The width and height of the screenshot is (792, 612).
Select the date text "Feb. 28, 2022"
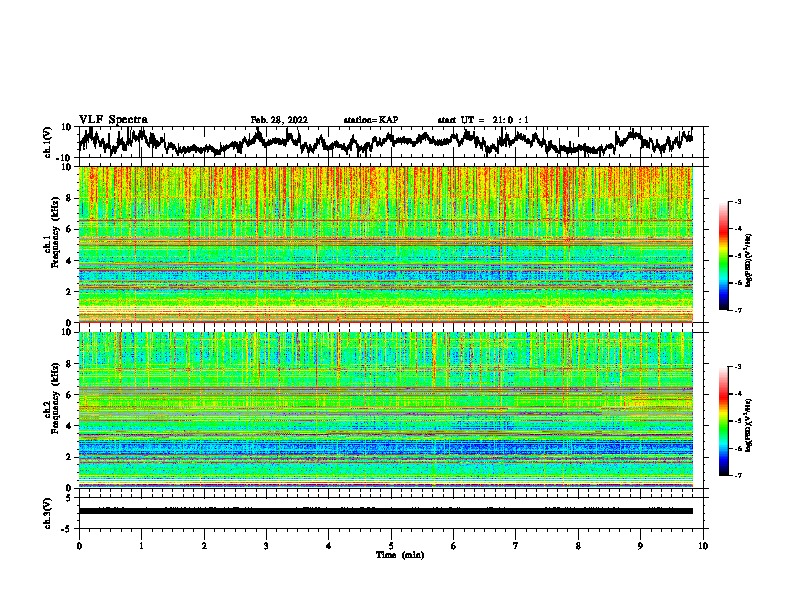[x=279, y=120]
